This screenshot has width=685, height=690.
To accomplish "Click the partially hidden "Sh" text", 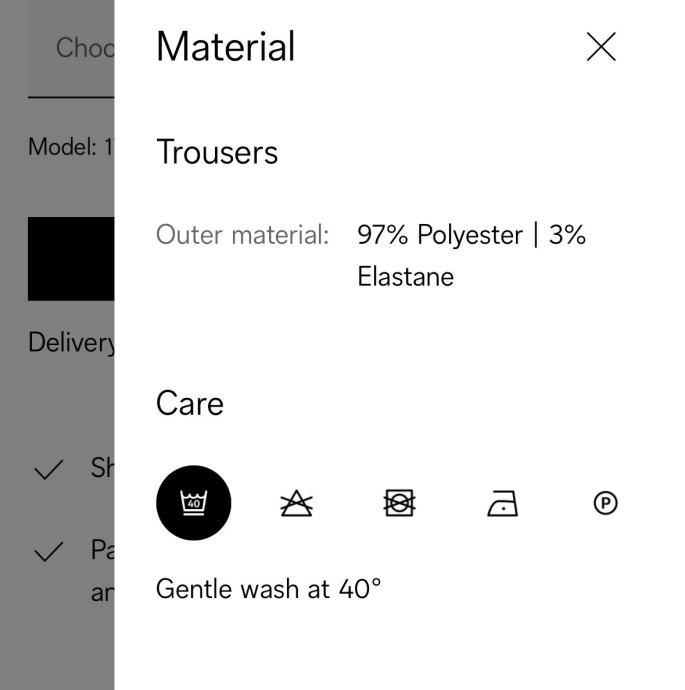I will [102, 468].
